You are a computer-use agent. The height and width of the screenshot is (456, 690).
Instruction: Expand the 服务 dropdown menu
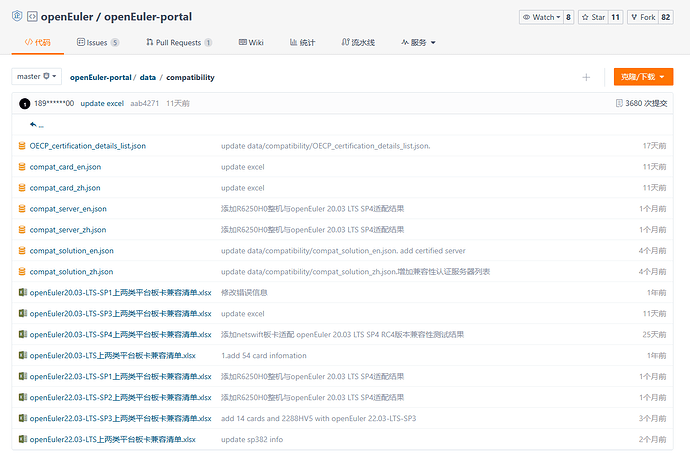click(x=417, y=43)
